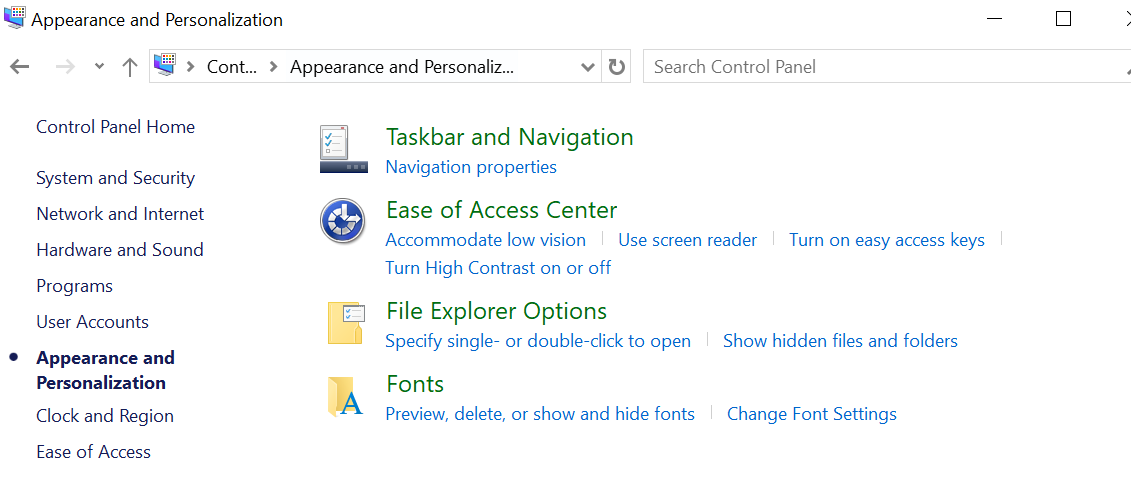The image size is (1131, 500).
Task: Click the Taskbar and Navigation icon
Action: [344, 149]
